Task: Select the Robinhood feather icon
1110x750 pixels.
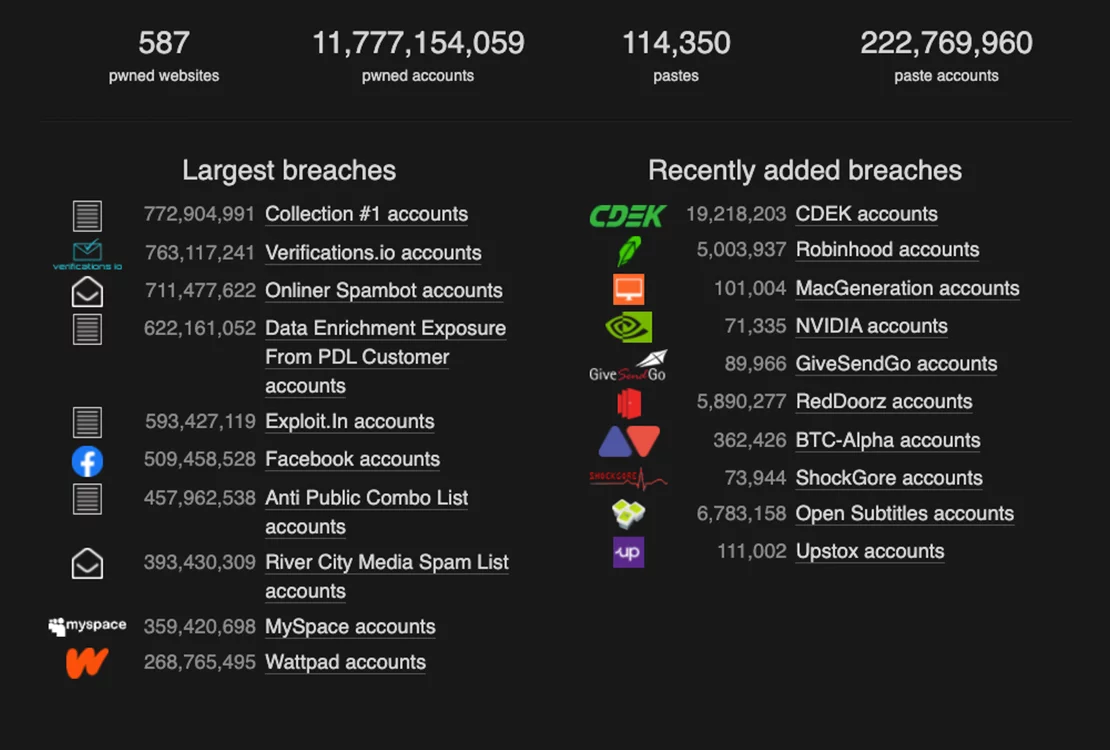Action: [627, 250]
